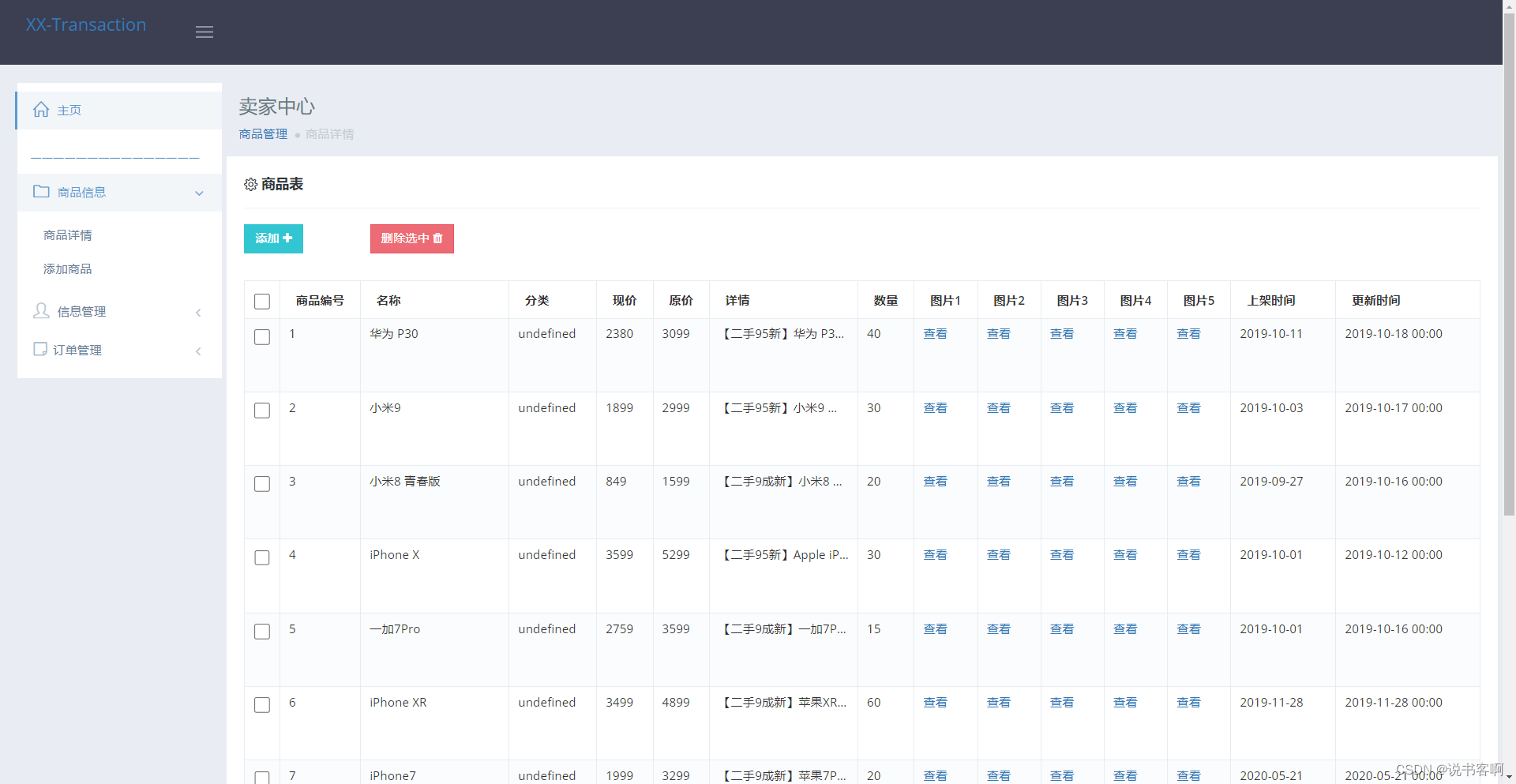View 图片5 for iPhone7

(x=1188, y=776)
